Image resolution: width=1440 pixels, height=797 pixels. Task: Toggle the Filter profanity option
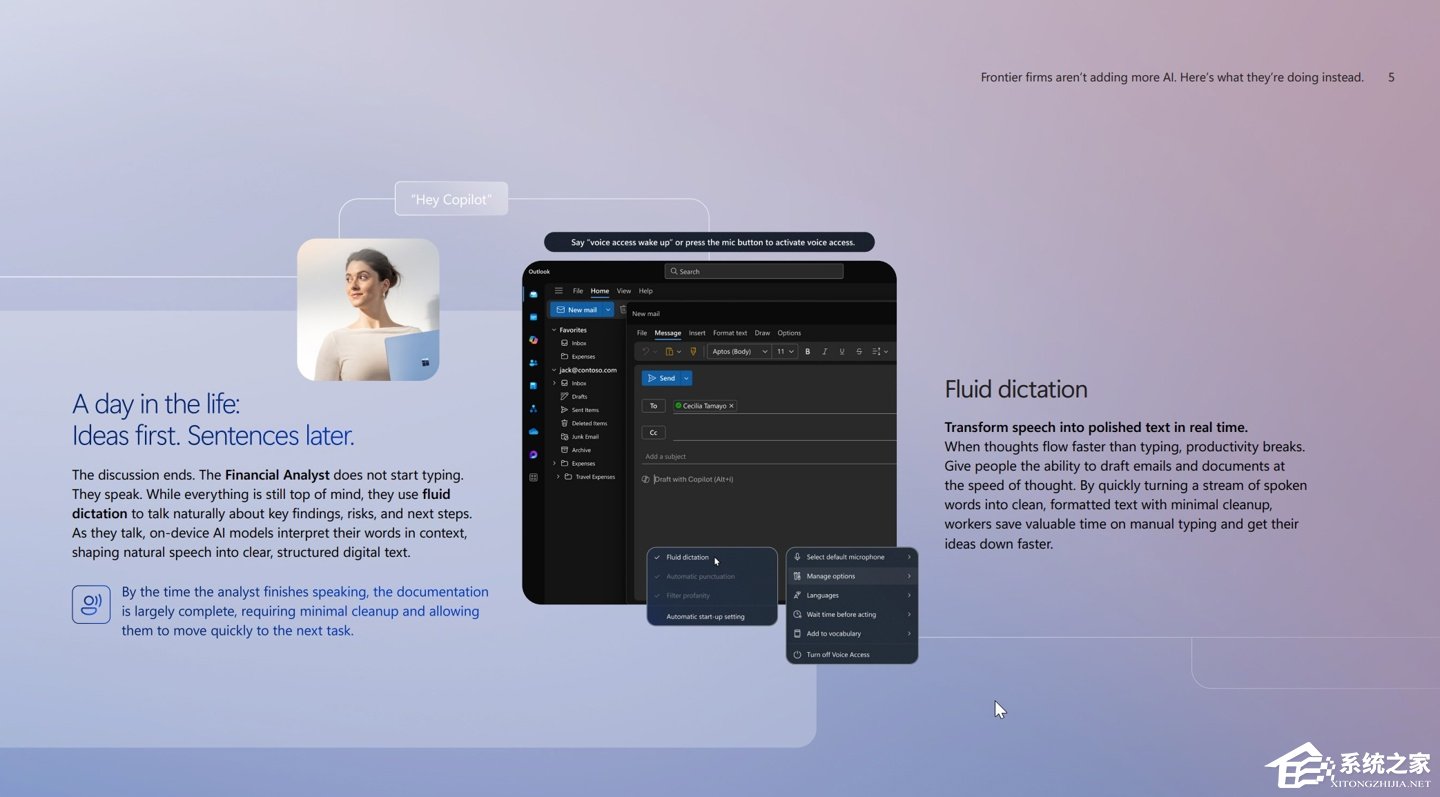[712, 595]
